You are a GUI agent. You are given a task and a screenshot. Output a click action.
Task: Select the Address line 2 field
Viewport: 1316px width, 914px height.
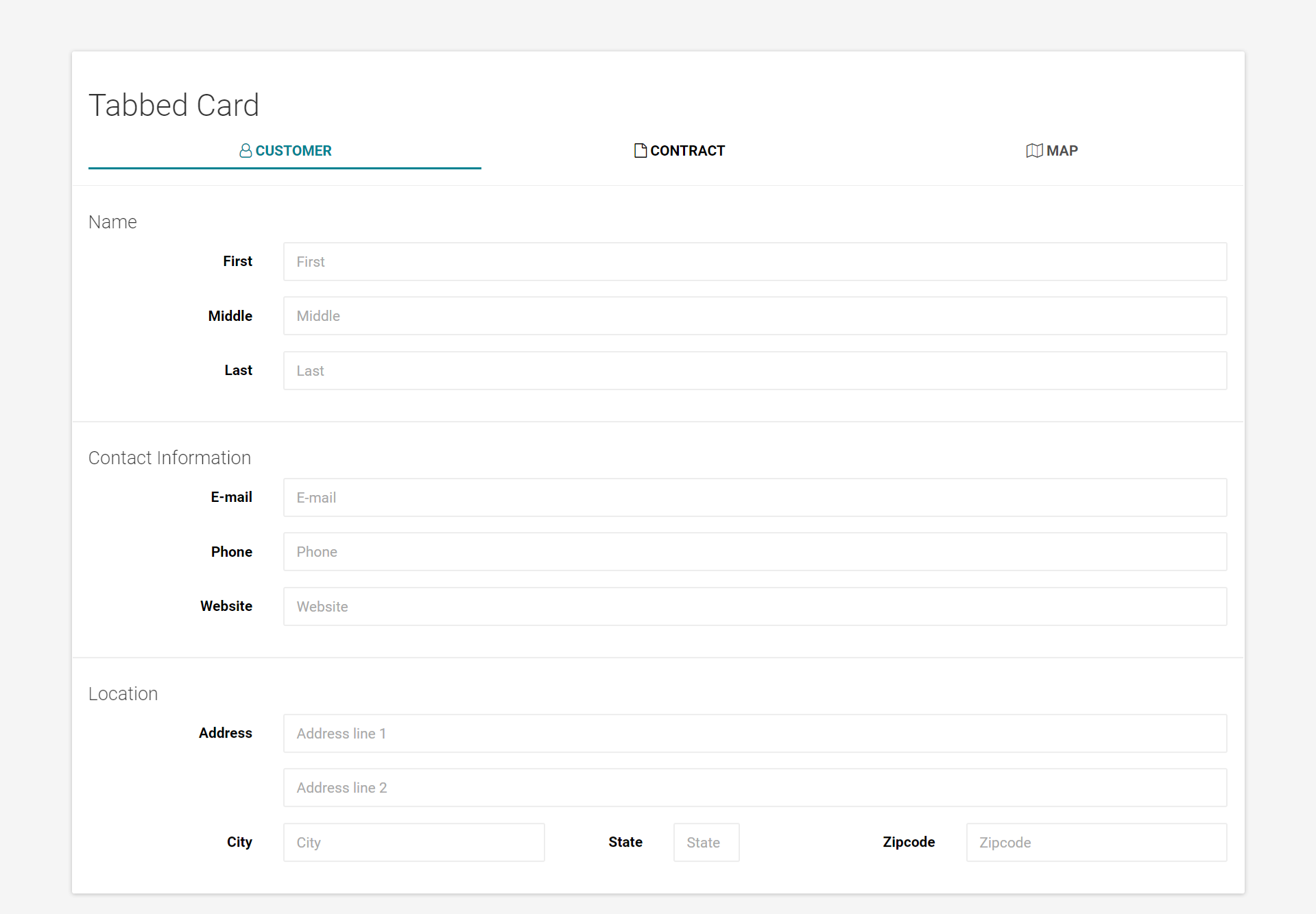coord(754,788)
